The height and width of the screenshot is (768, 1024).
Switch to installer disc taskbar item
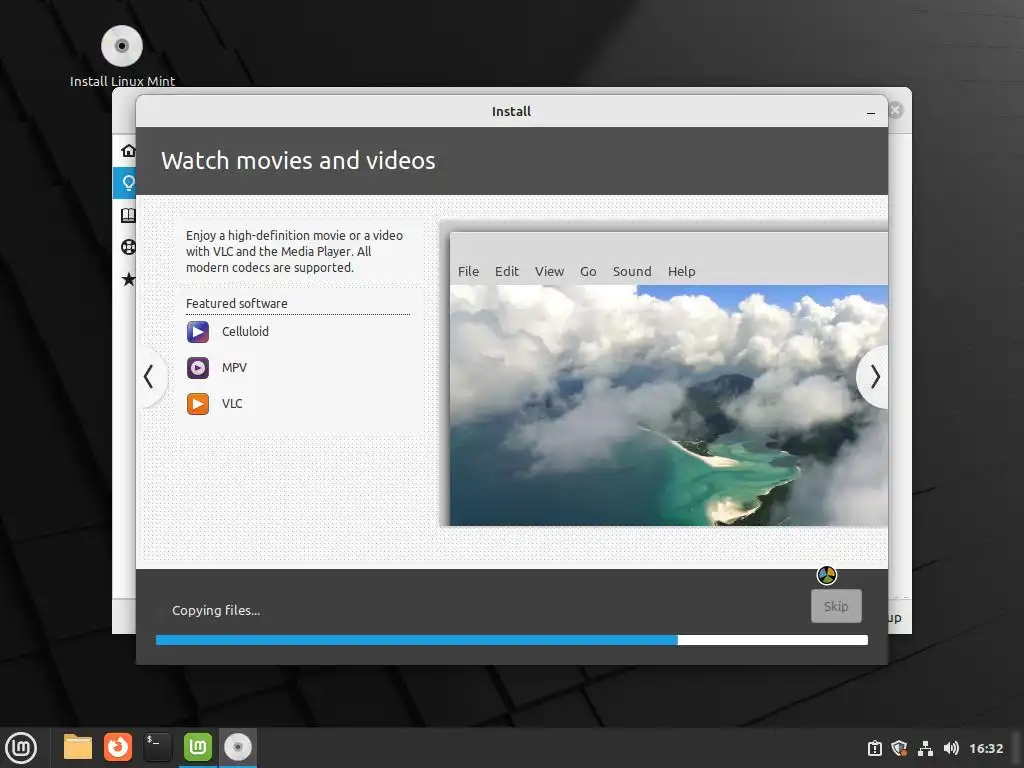tap(238, 747)
